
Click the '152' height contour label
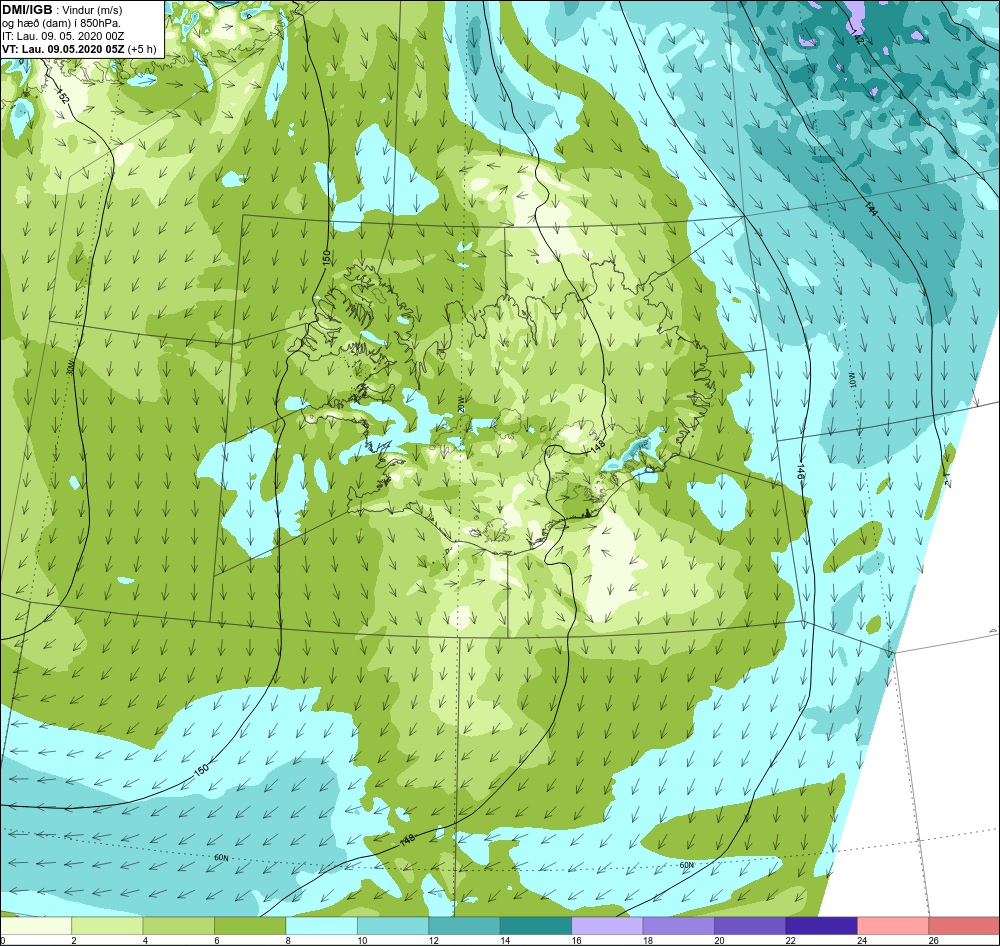[62, 97]
